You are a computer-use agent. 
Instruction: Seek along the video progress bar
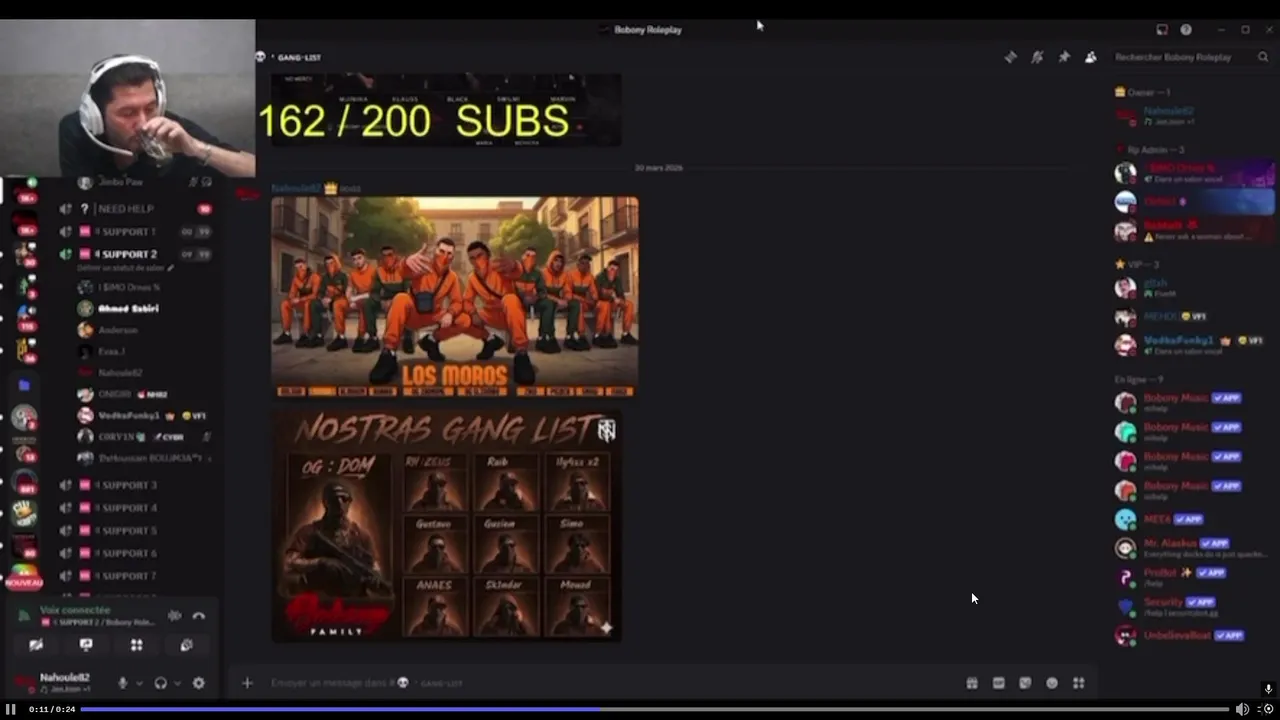click(x=654, y=709)
